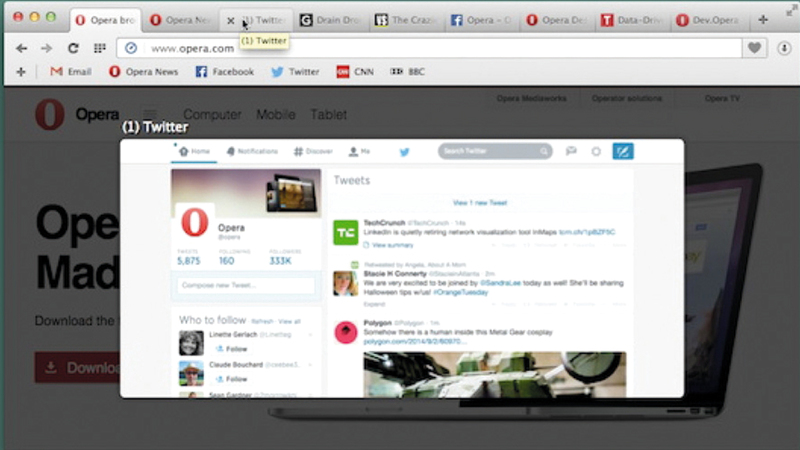
Task: Open the settings gear in Twitter preview
Action: point(596,152)
